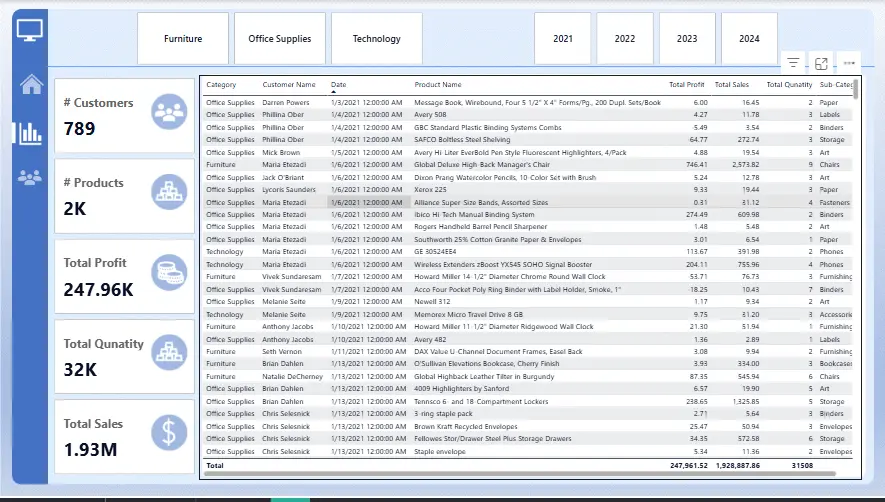
Task: Click the # Customers 789 card
Action: click(125, 115)
